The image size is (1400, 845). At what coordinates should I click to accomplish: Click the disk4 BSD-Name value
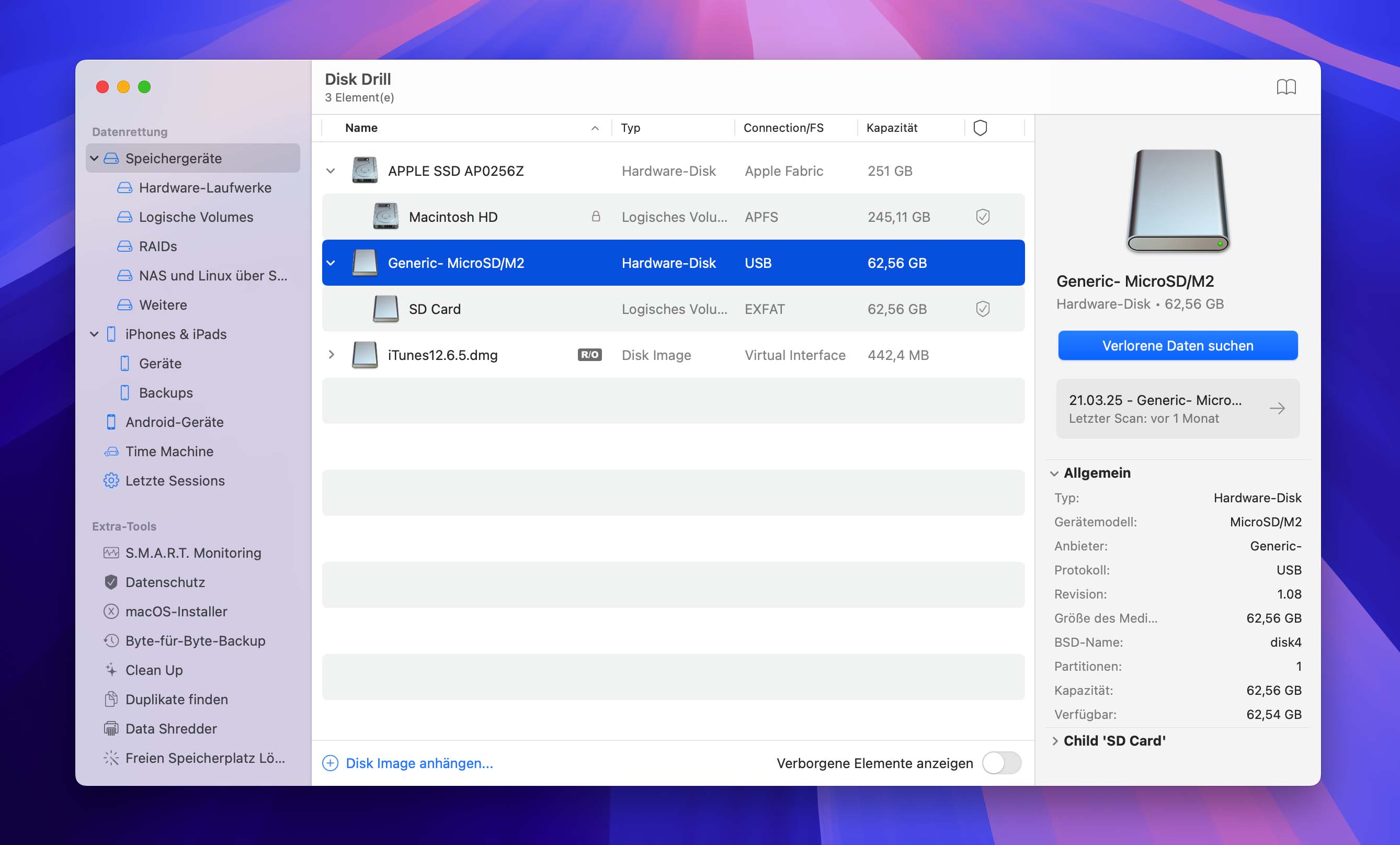click(1285, 642)
